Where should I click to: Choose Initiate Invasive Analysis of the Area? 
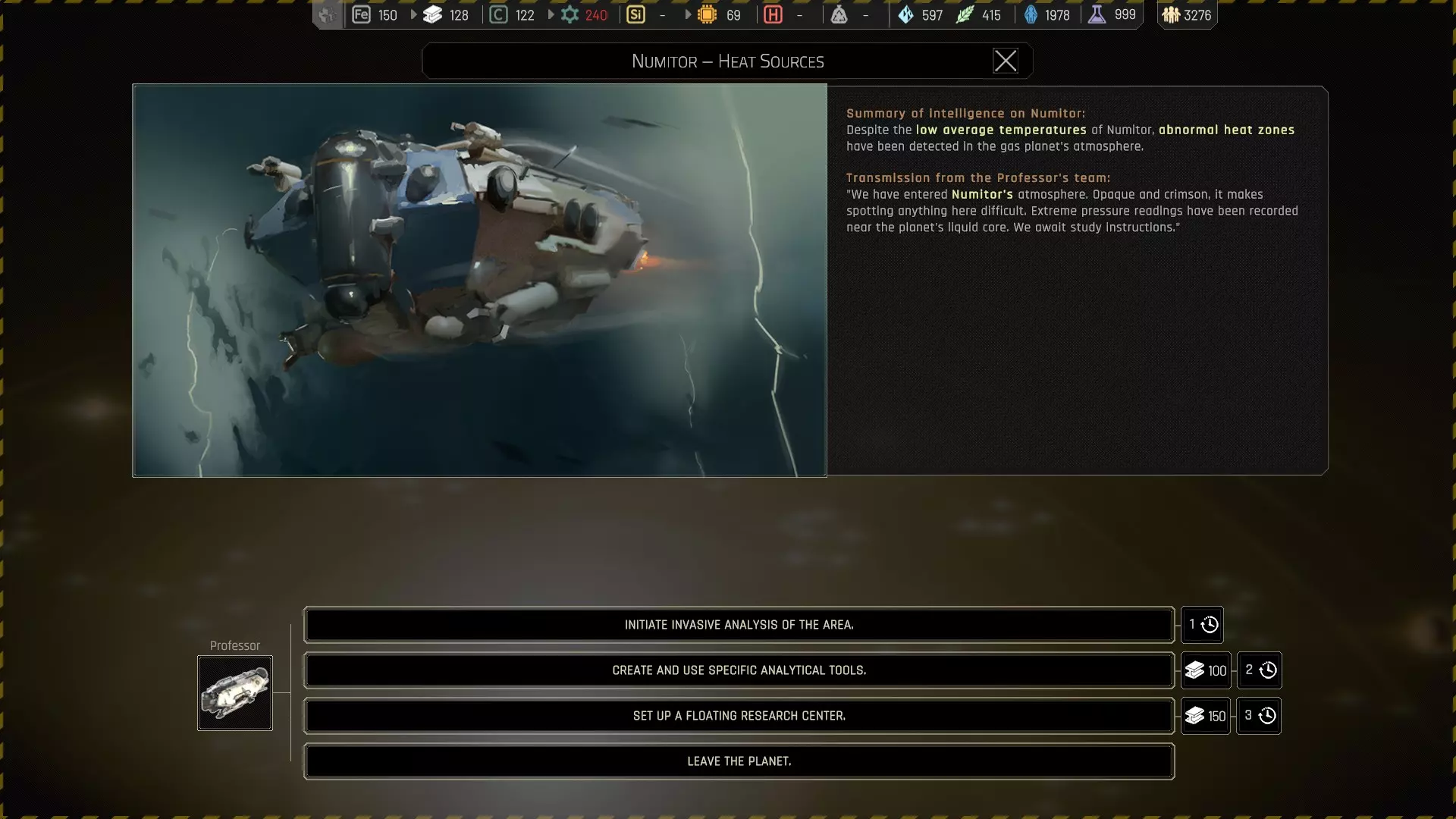tap(739, 625)
